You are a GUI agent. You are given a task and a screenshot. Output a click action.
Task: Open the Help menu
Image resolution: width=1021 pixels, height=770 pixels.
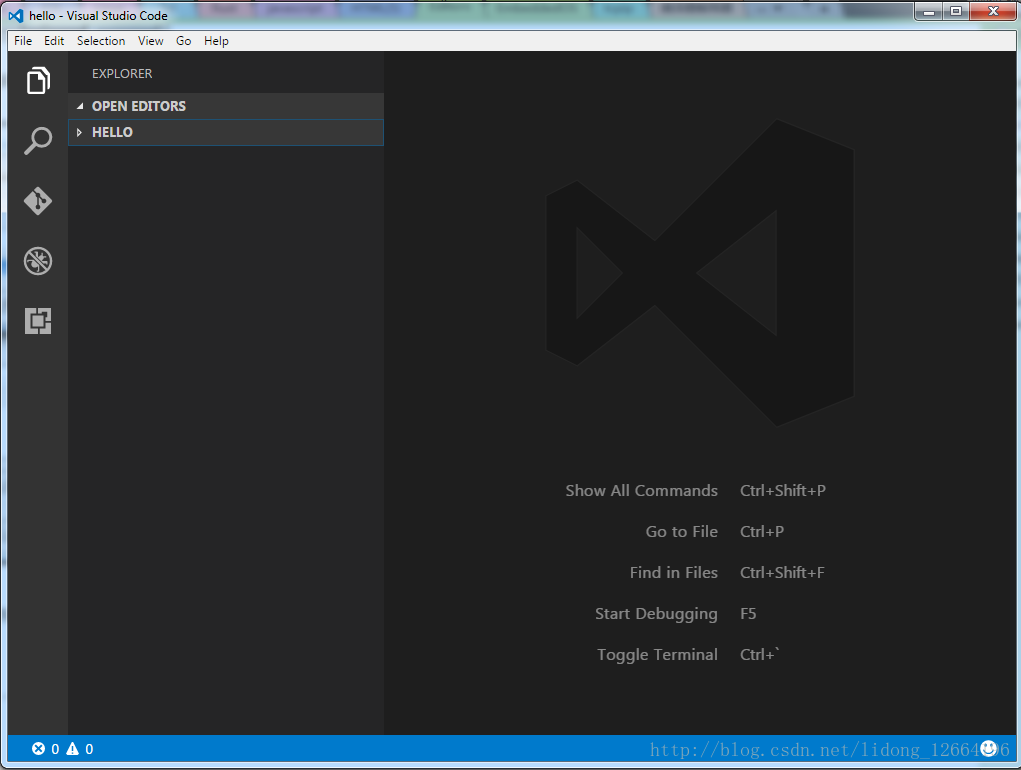point(216,40)
